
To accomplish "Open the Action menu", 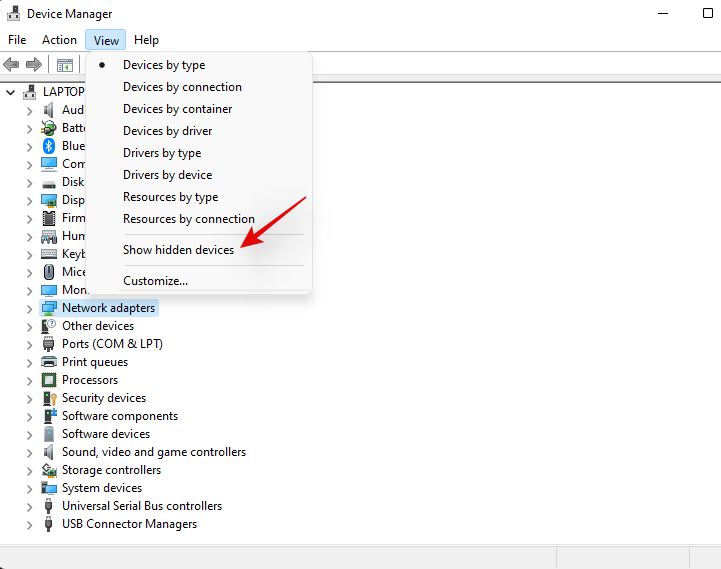I will click(x=59, y=40).
